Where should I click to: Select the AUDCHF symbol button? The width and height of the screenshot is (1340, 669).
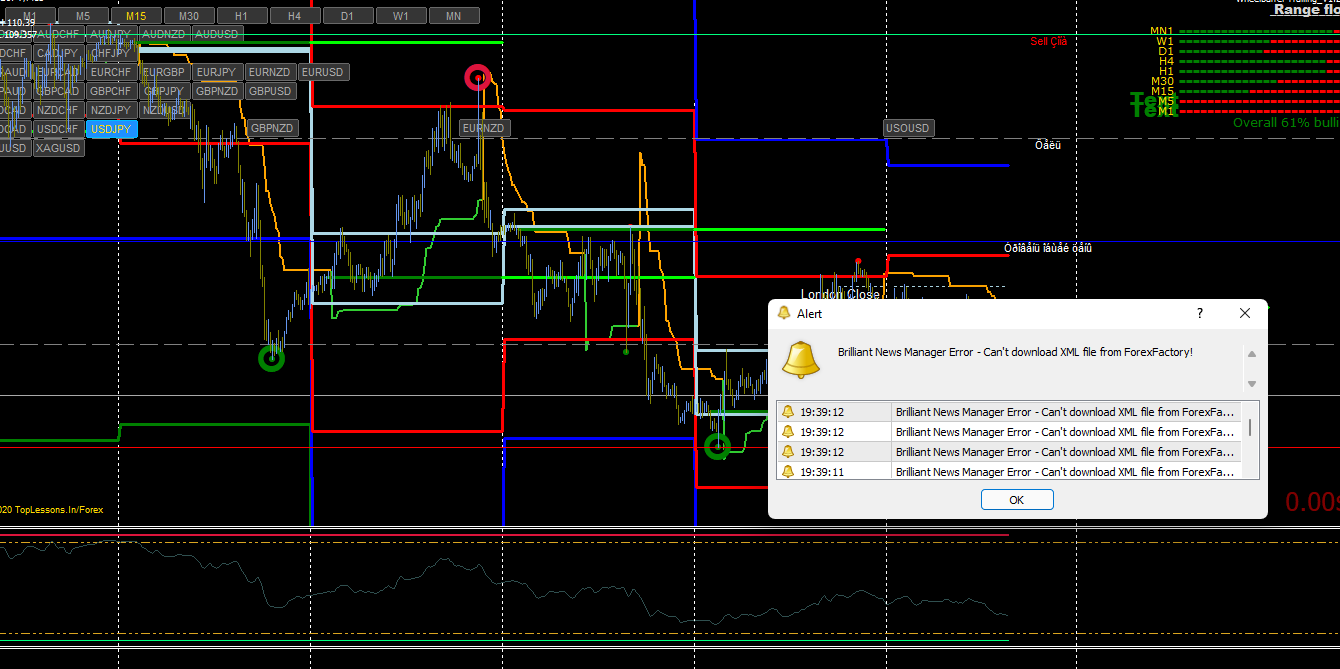click(58, 34)
